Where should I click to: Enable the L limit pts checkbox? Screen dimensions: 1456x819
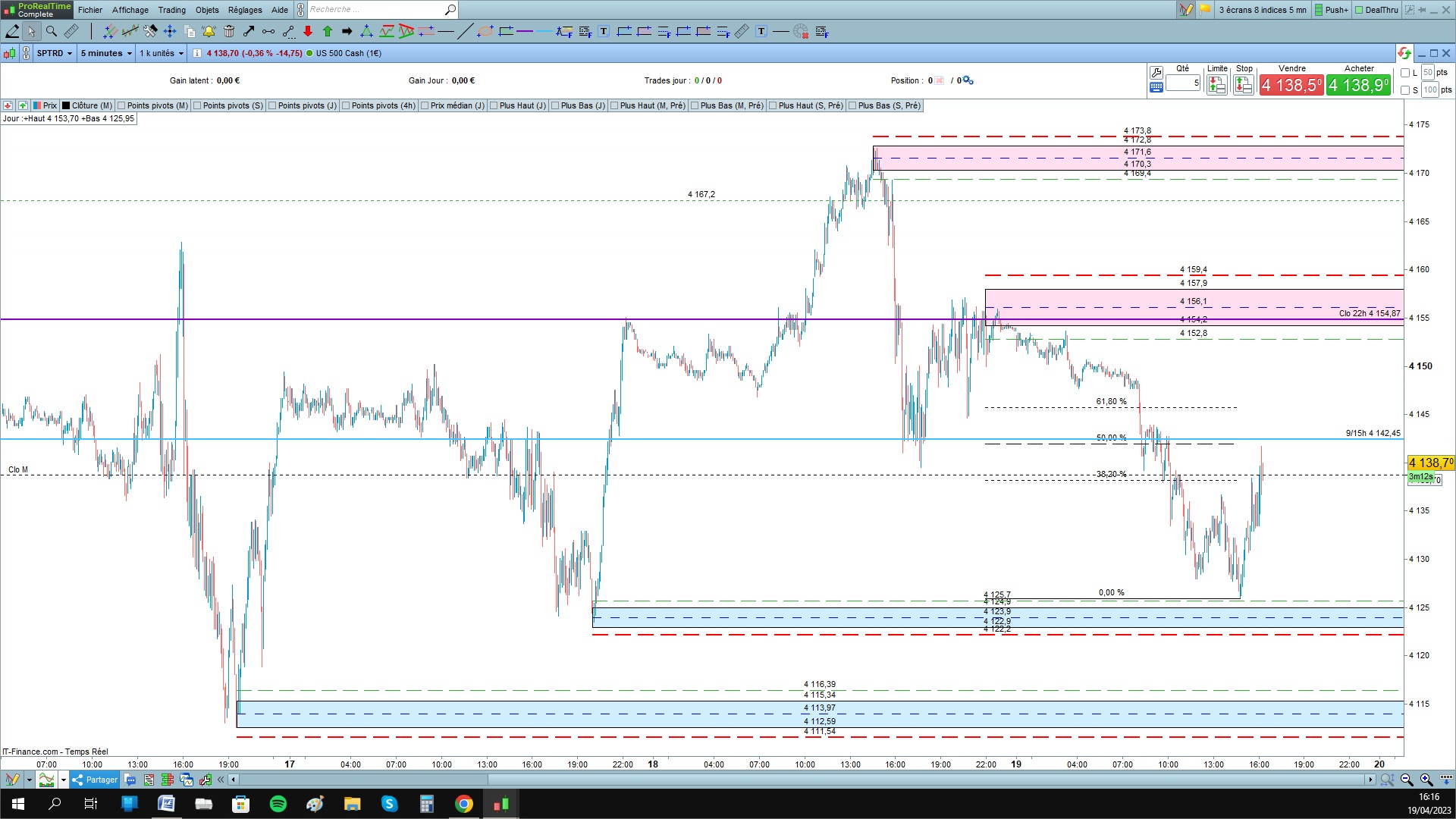coord(1405,73)
